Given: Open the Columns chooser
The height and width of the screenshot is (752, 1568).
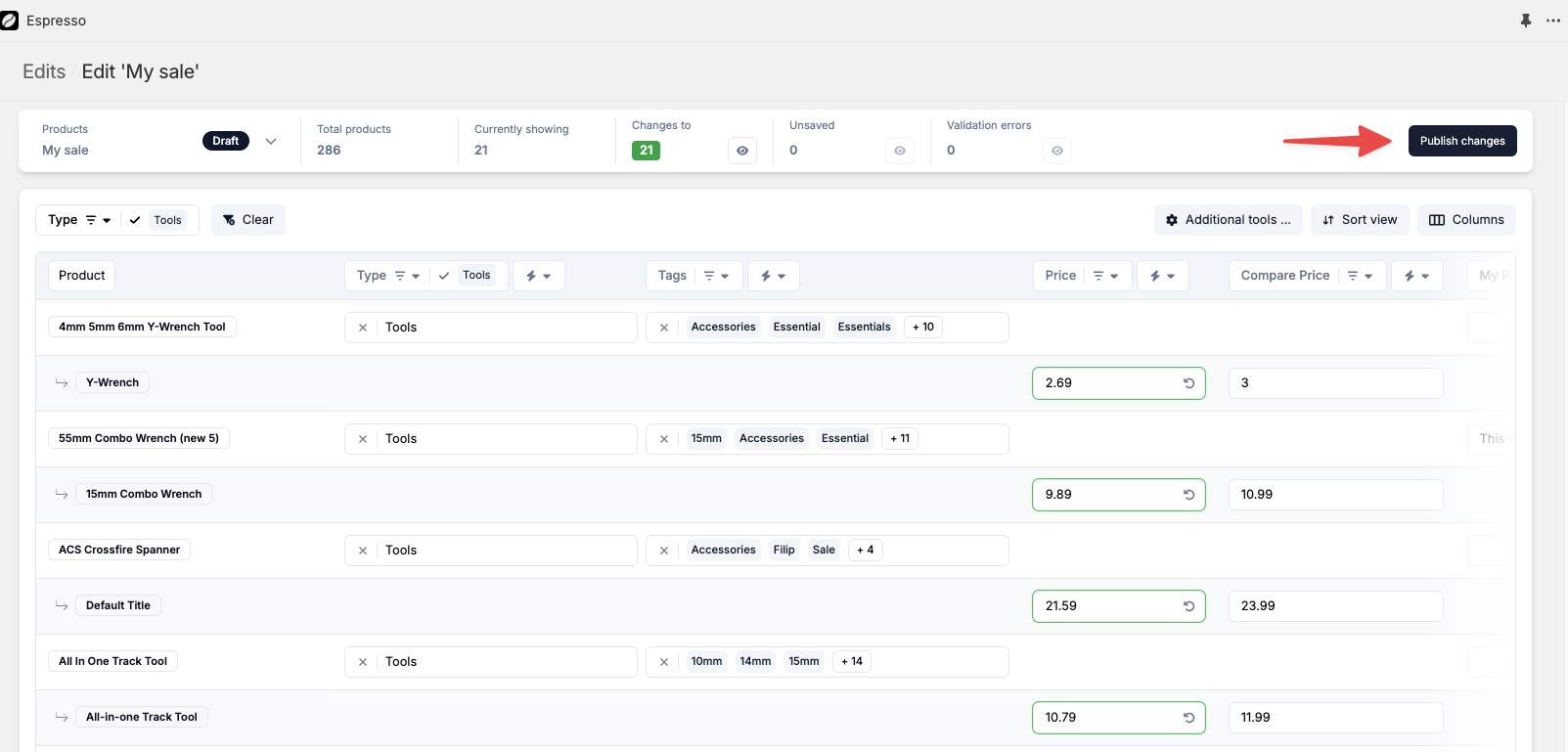Looking at the screenshot, I should (x=1466, y=220).
